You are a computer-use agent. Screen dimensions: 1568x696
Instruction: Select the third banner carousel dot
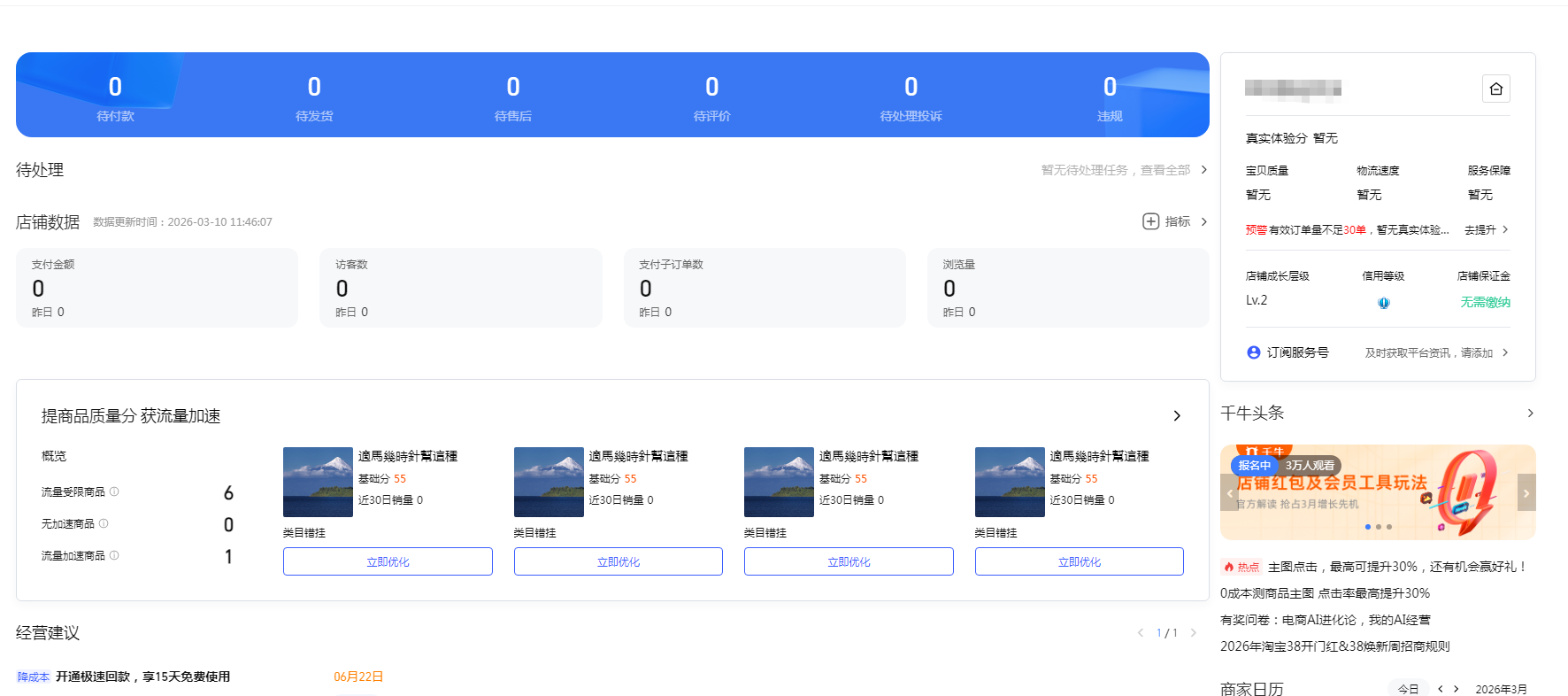(x=1389, y=527)
